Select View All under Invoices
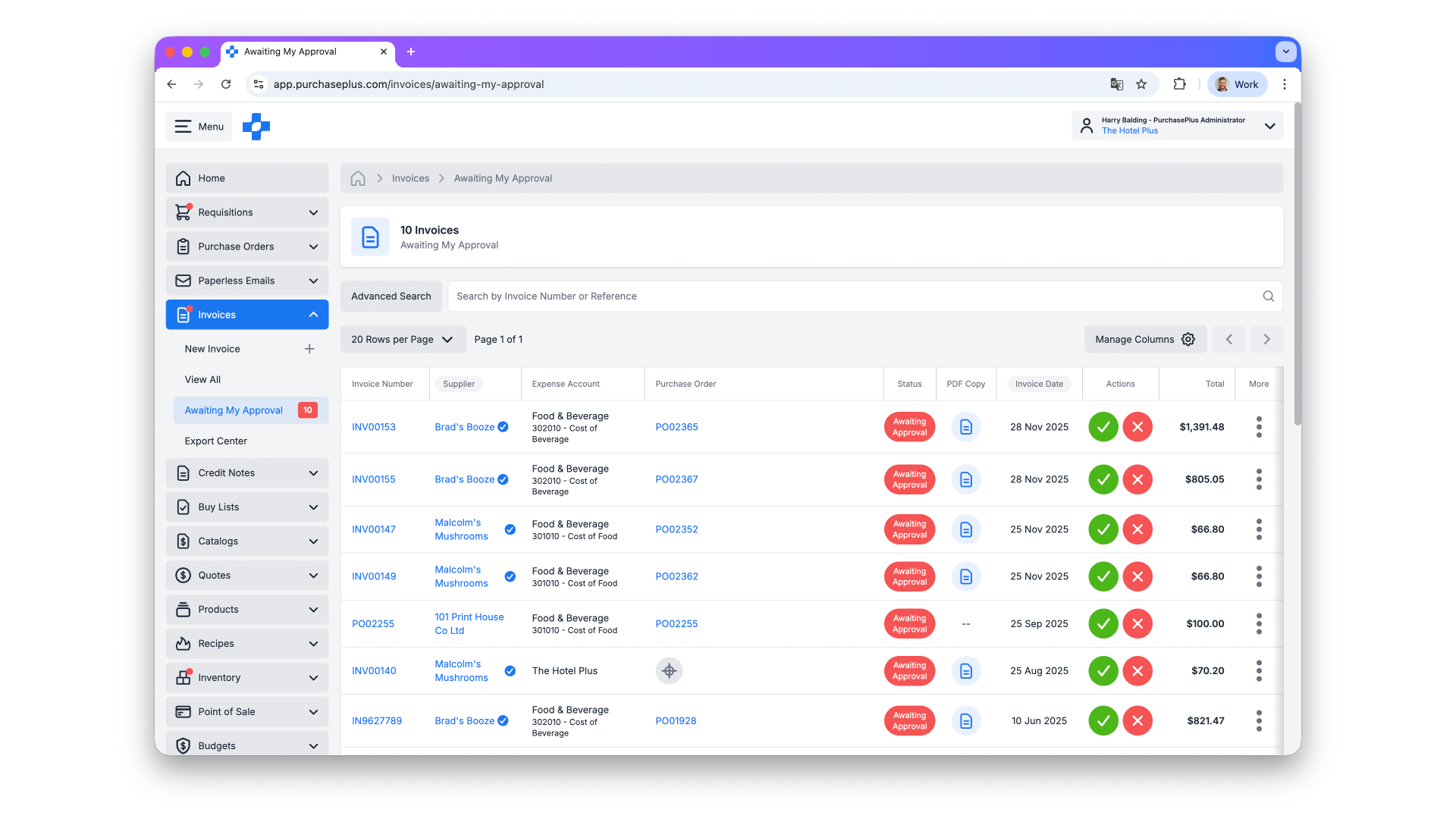The height and width of the screenshot is (819, 1456). 202,379
